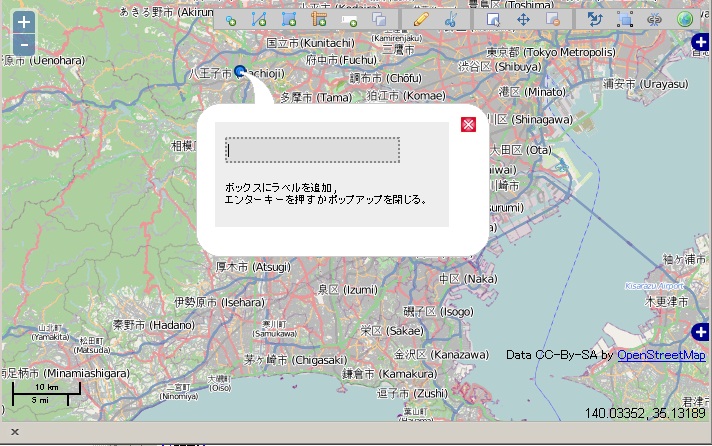This screenshot has width=712, height=446.
Task: Select the draw polygon tool
Action: coord(289,19)
